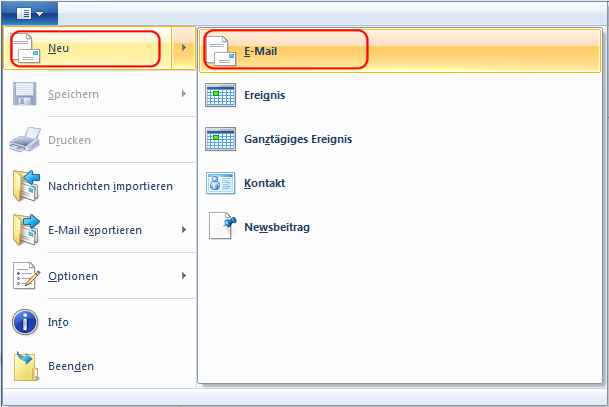Click the new document icon beside Neu
Image resolution: width=609 pixels, height=407 pixels.
tap(26, 49)
